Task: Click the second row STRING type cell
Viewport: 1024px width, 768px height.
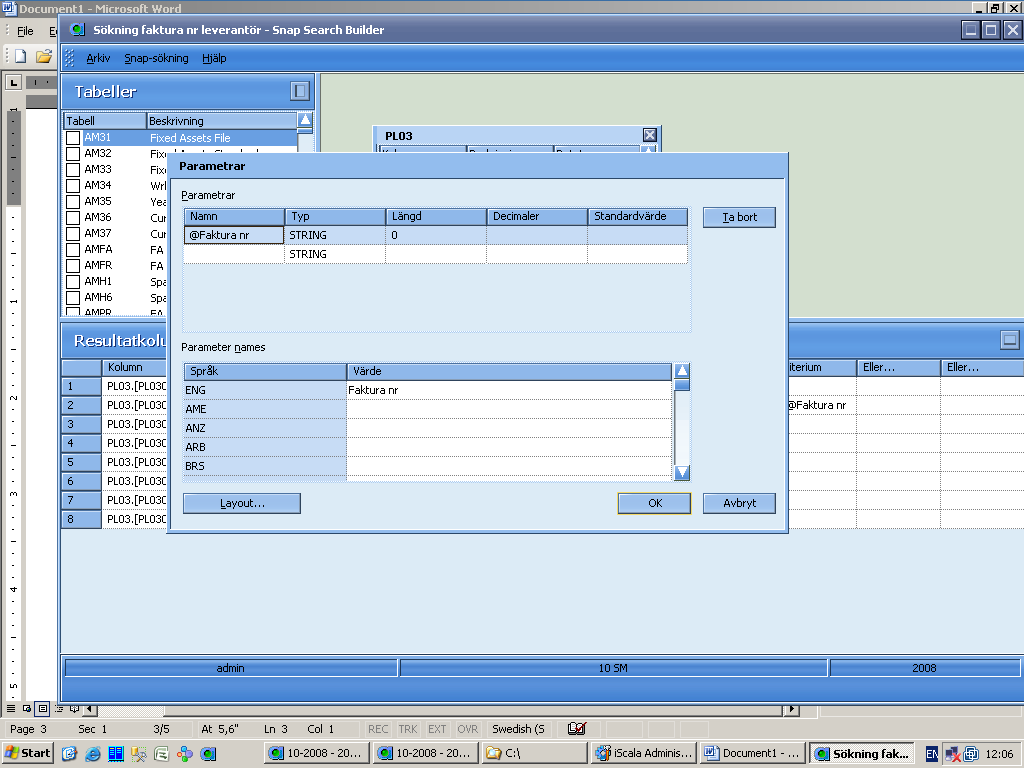Action: click(x=335, y=254)
